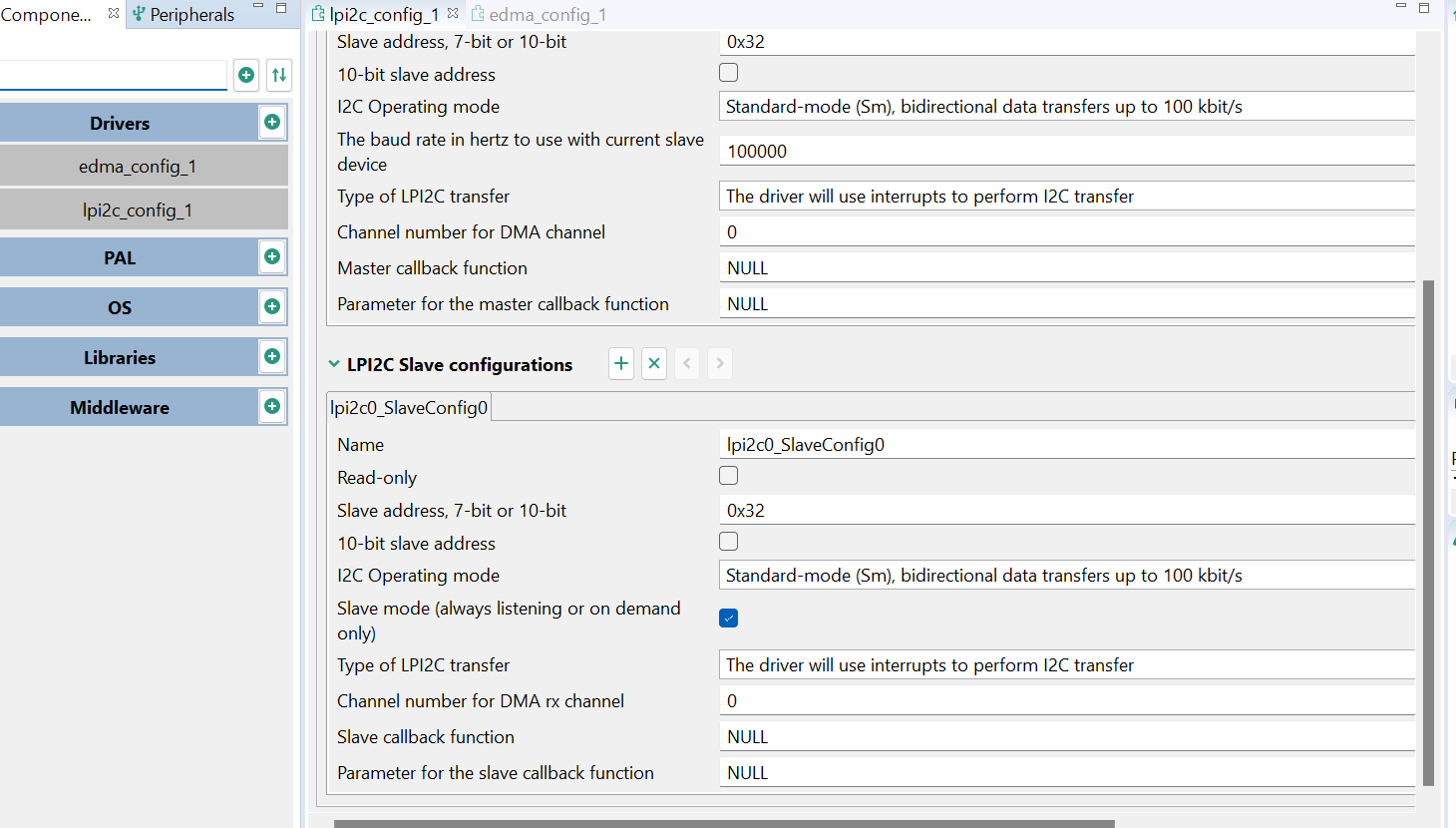Open slave Type of LPI2C transfer dropdown

tap(1067, 665)
